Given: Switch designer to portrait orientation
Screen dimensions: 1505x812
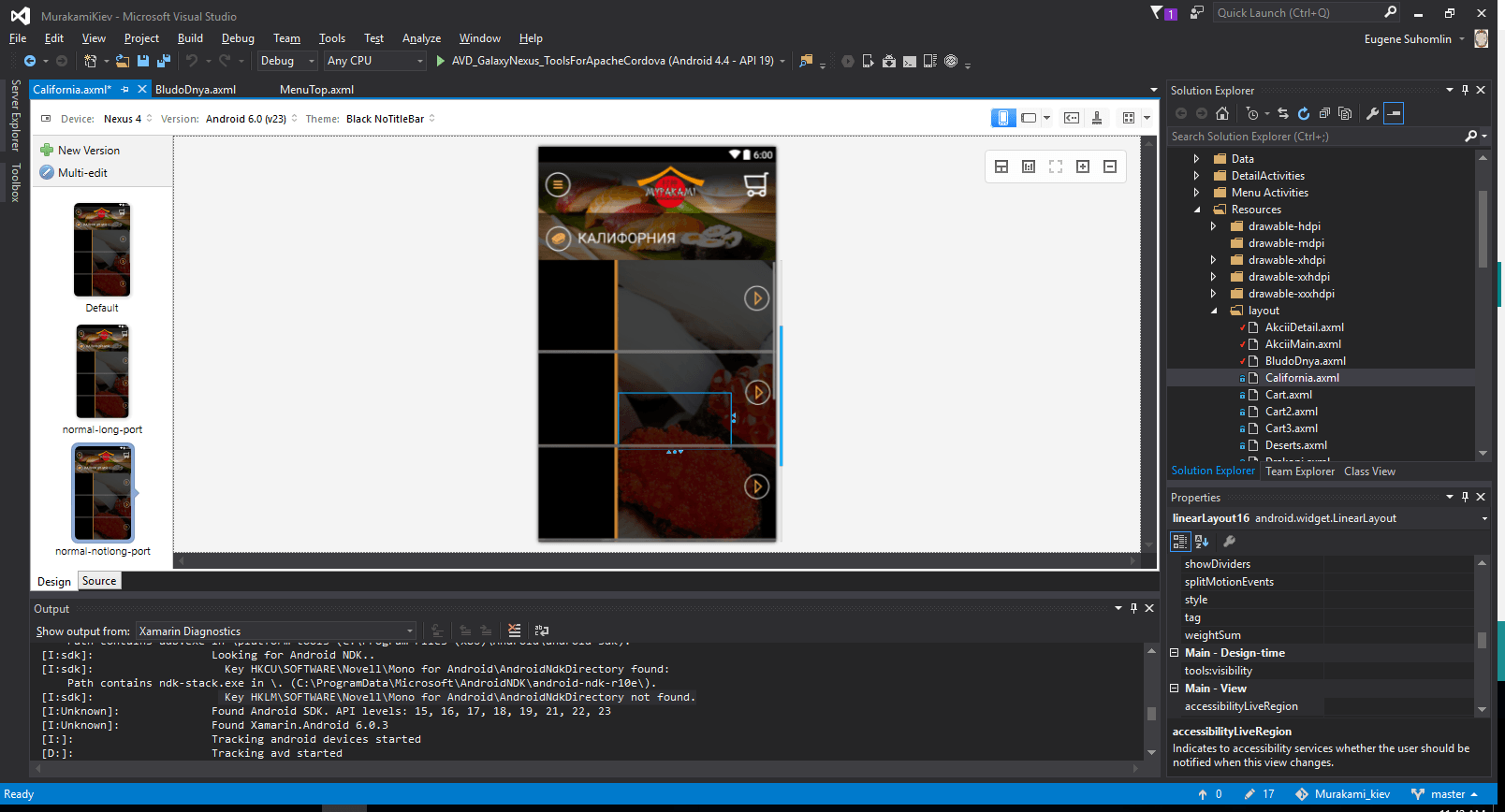Looking at the screenshot, I should (1003, 118).
